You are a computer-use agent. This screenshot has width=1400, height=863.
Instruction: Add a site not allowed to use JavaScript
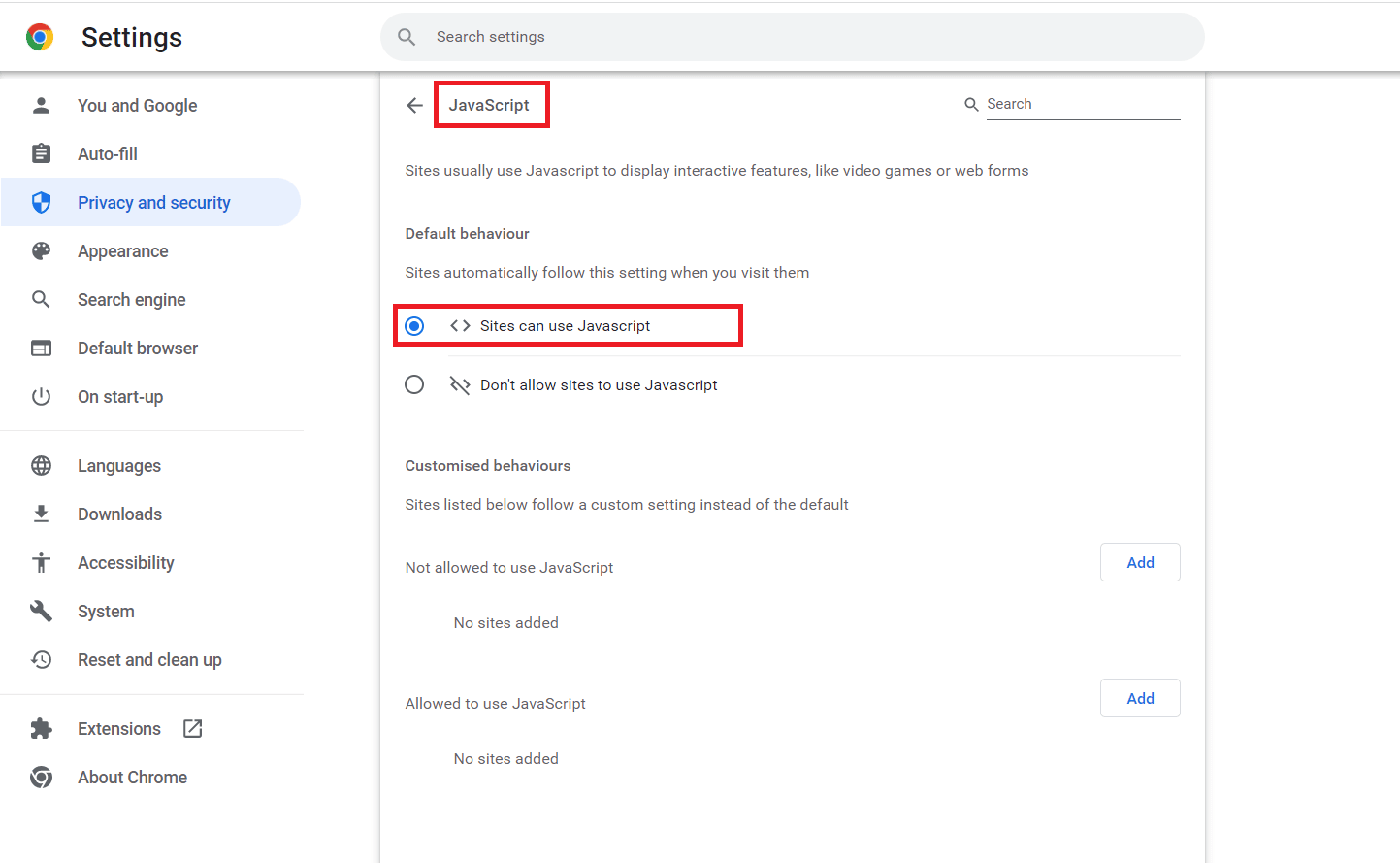(x=1140, y=562)
